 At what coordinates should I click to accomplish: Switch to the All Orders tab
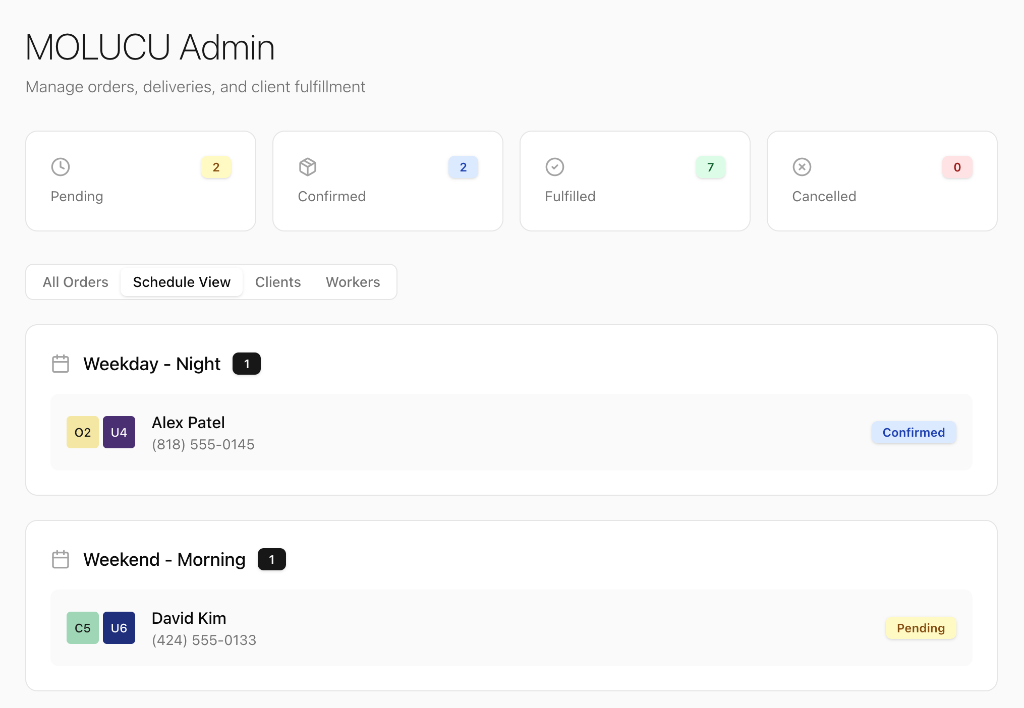coord(76,282)
